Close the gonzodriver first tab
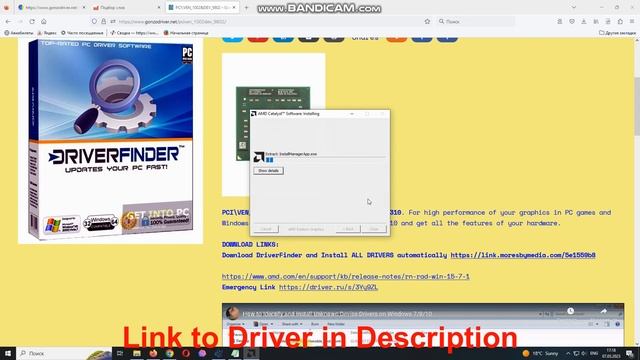Screen dimensions: 640x360 pyautogui.click(x=84, y=7)
